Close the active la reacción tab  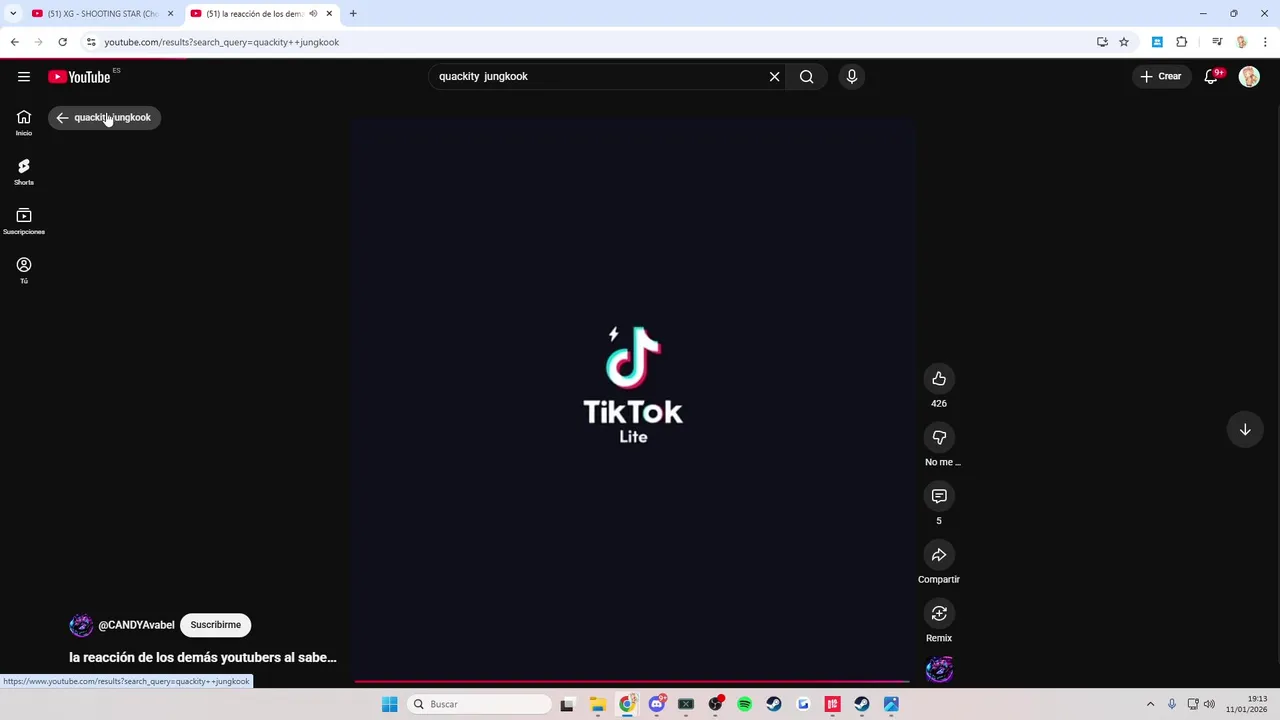click(x=329, y=13)
